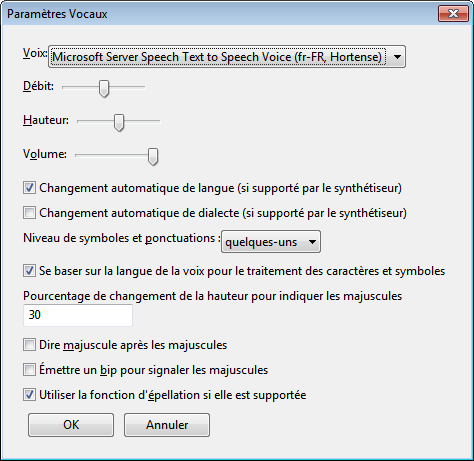Viewport: 474px width, 461px height.
Task: Click the Volume slider thumb
Action: (x=153, y=157)
